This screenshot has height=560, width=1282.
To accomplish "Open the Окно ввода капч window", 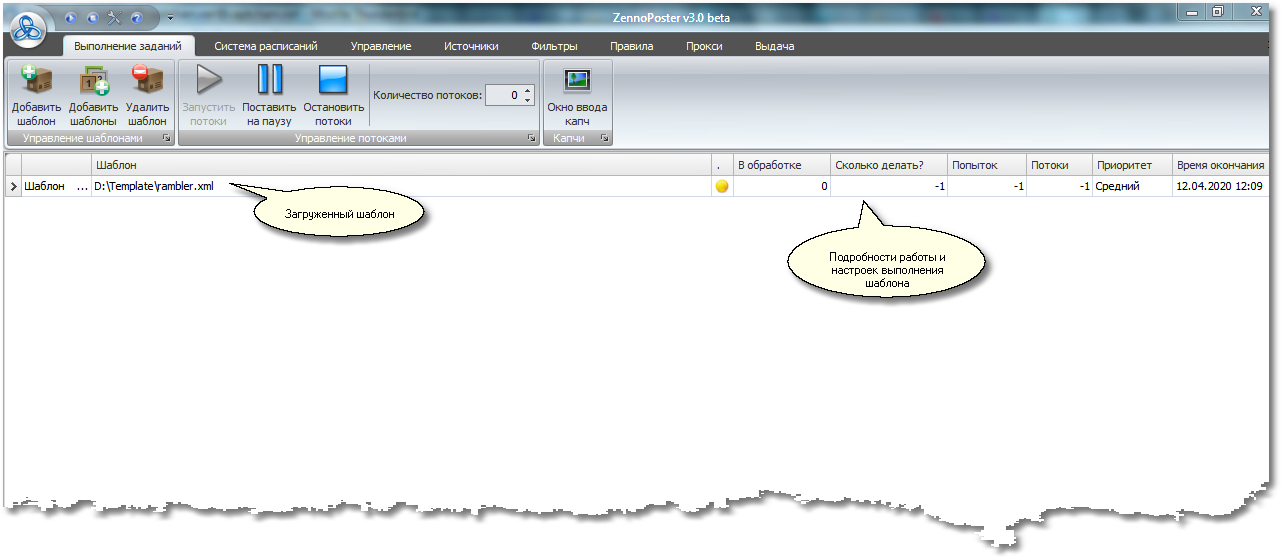I will (x=577, y=82).
